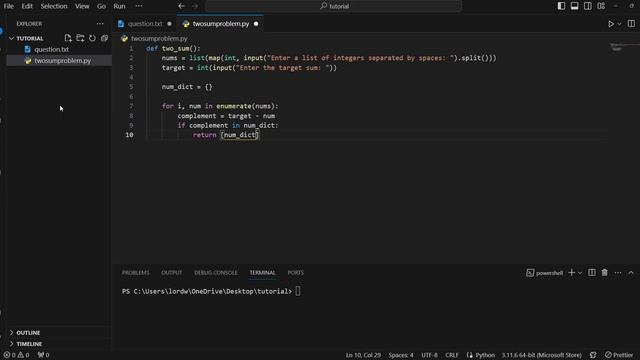Screen dimensions: 640x360
Task: Open the new terminal profile dropdown arrow
Action: point(580,273)
